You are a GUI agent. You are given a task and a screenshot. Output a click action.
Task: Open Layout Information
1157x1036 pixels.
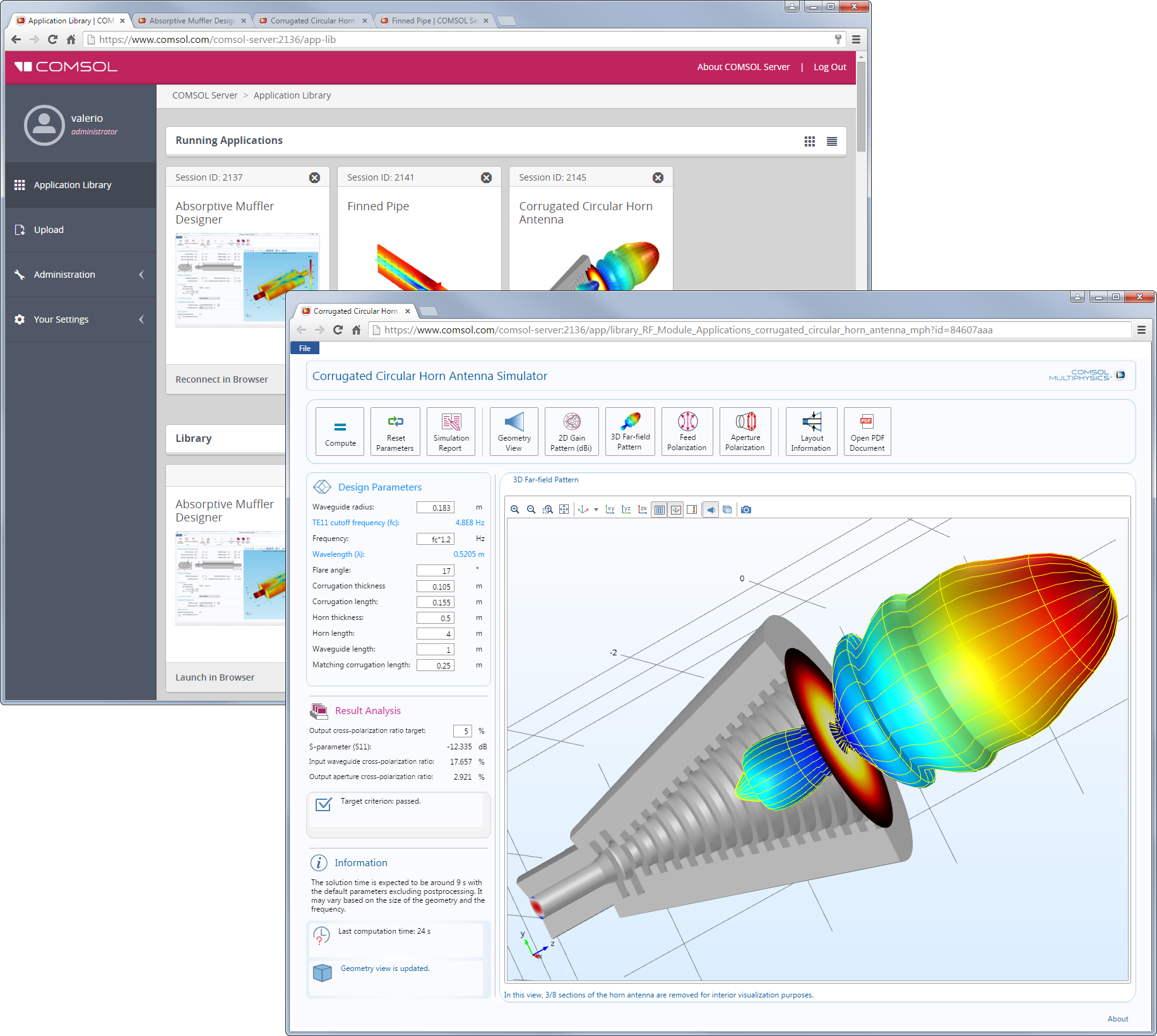pos(812,431)
